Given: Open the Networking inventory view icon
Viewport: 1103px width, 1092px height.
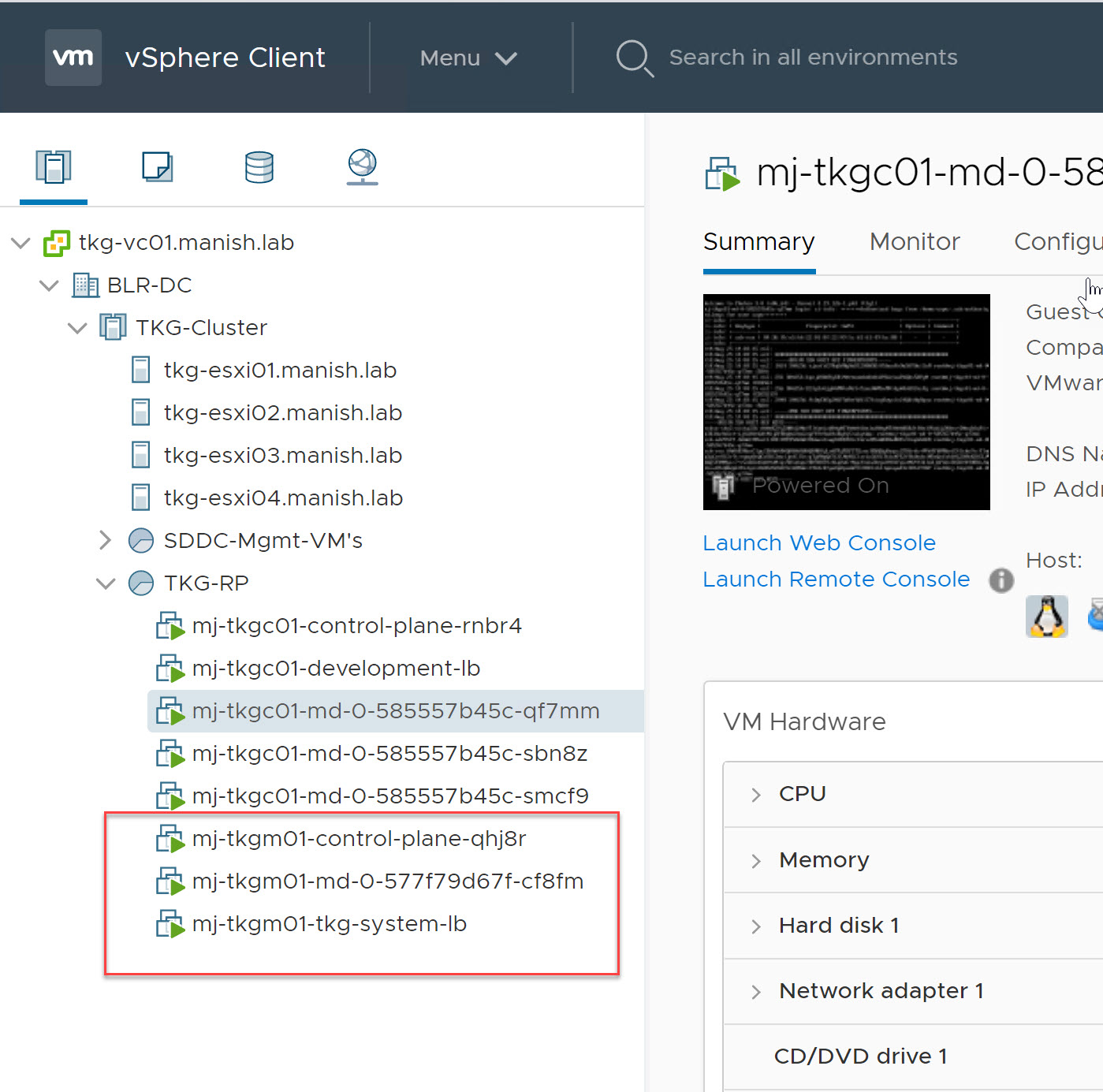Looking at the screenshot, I should tap(362, 167).
